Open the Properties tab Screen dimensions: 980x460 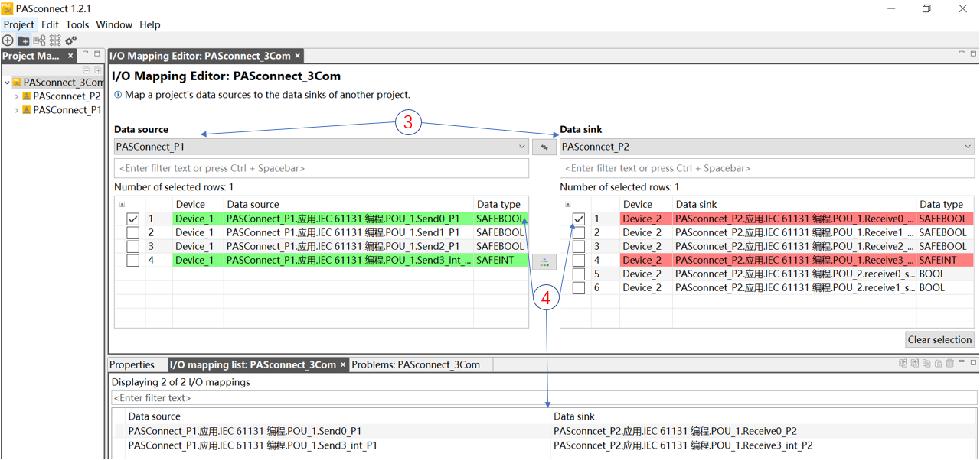[x=132, y=365]
